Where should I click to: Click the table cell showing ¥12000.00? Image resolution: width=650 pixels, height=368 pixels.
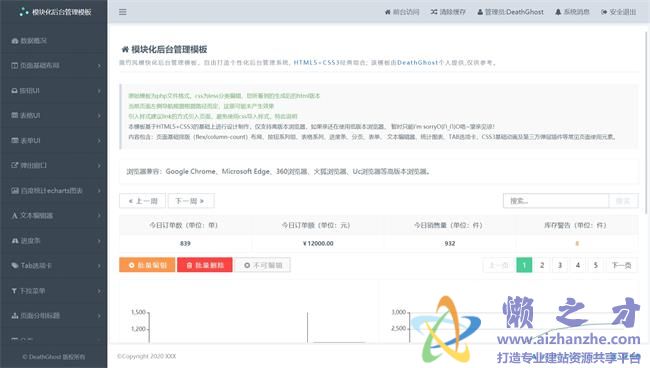[x=318, y=244]
